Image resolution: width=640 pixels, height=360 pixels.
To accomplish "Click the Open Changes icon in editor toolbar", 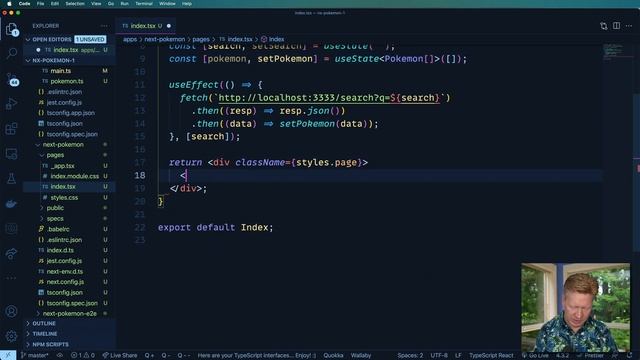I will pyautogui.click(x=604, y=26).
